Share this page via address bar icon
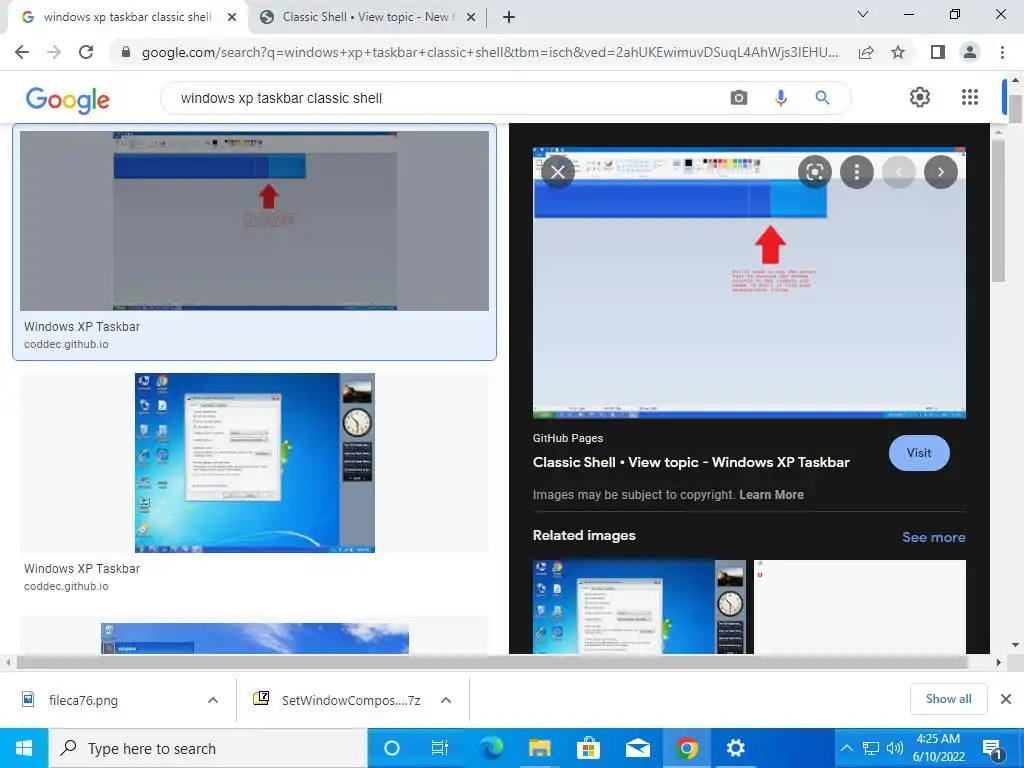1024x768 pixels. pyautogui.click(x=866, y=52)
